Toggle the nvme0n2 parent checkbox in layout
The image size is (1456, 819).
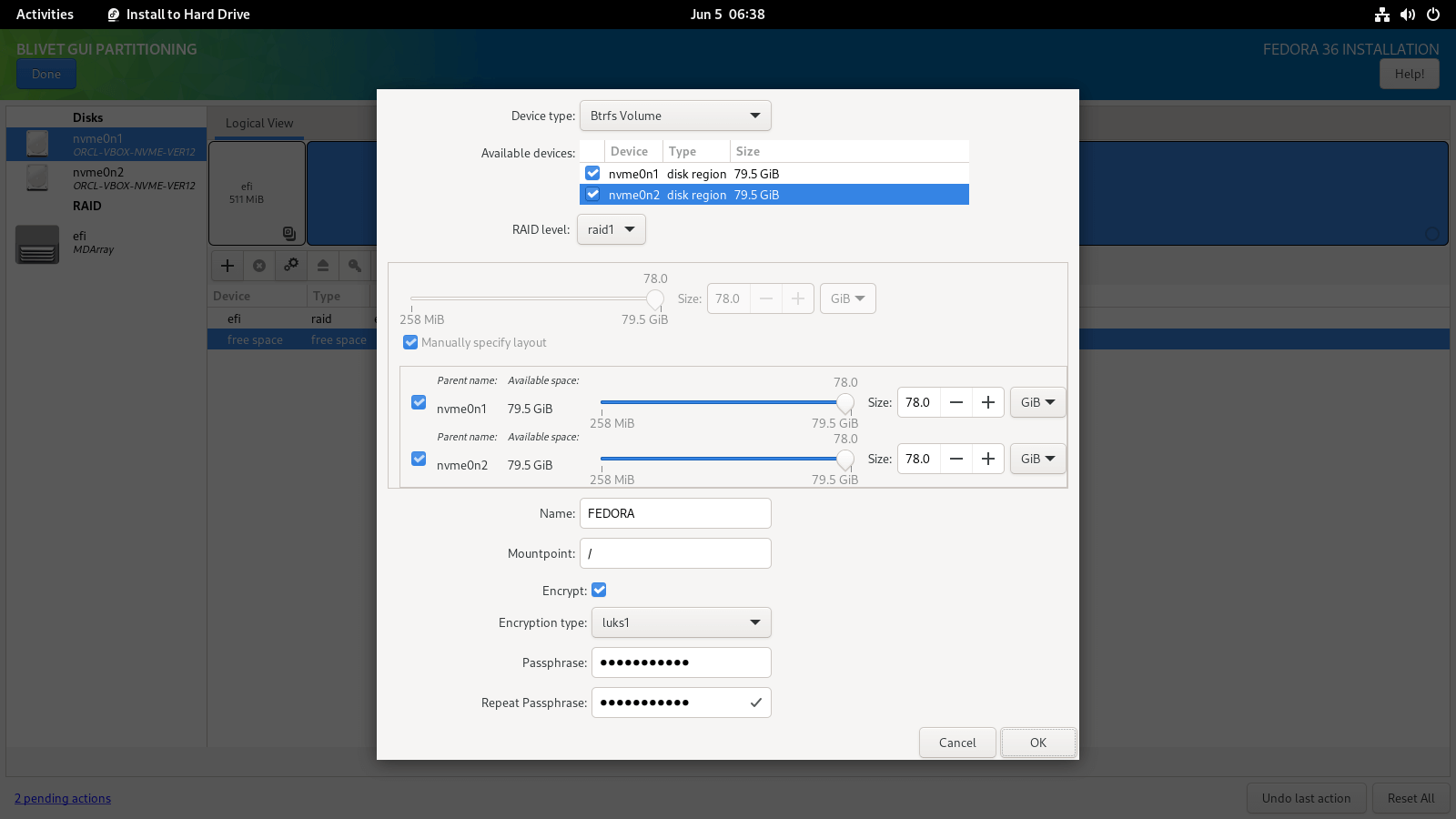click(x=419, y=459)
